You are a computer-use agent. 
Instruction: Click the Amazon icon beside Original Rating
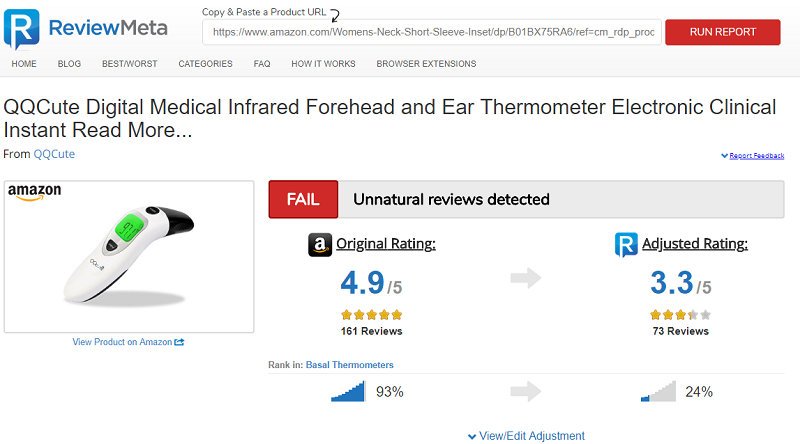click(x=320, y=245)
